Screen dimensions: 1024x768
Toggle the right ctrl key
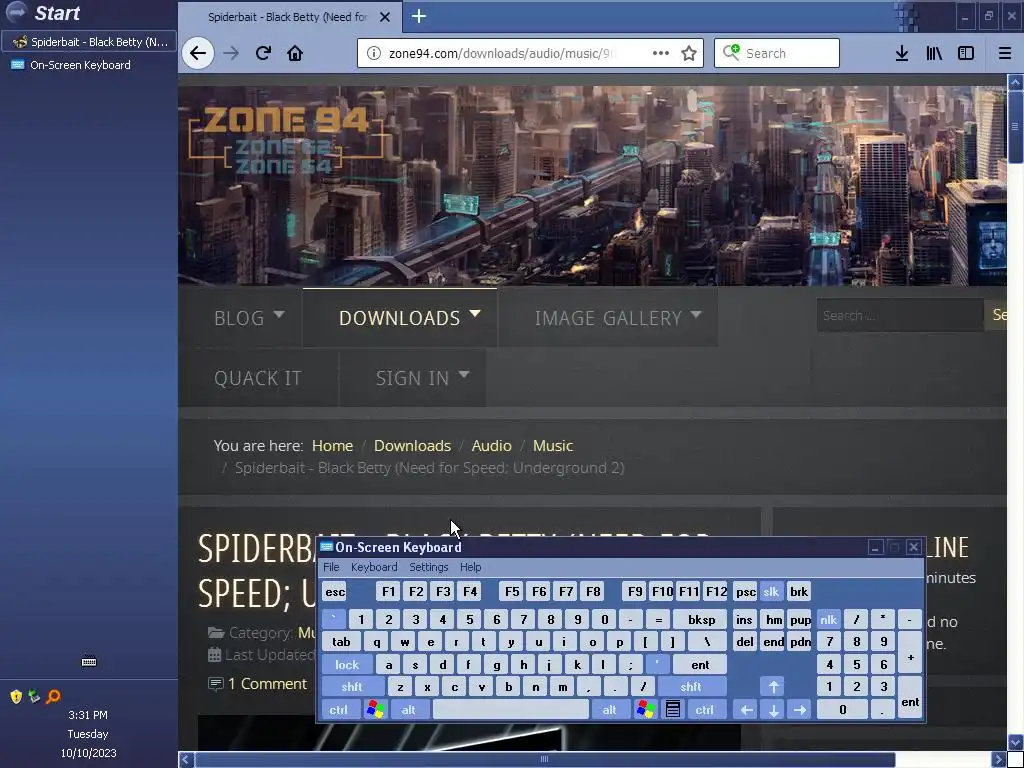tap(705, 710)
